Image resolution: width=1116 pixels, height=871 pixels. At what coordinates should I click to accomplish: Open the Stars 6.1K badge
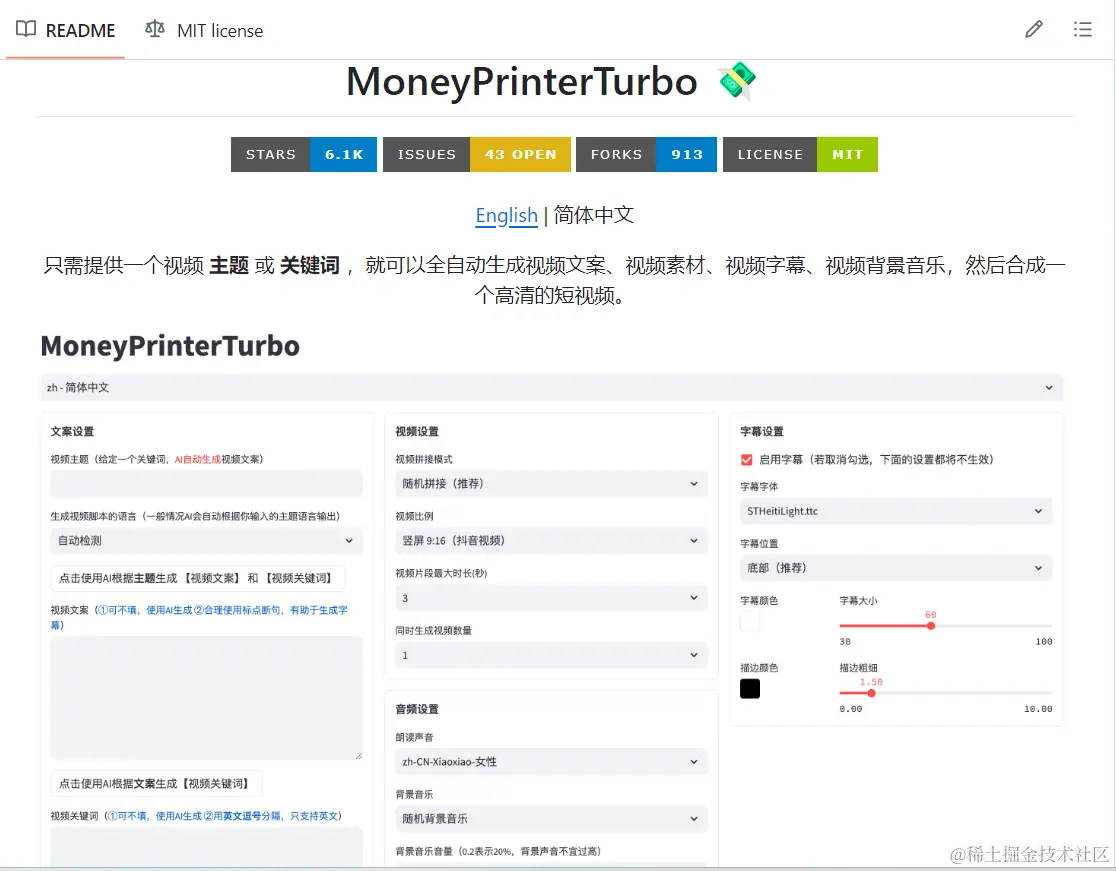[304, 154]
